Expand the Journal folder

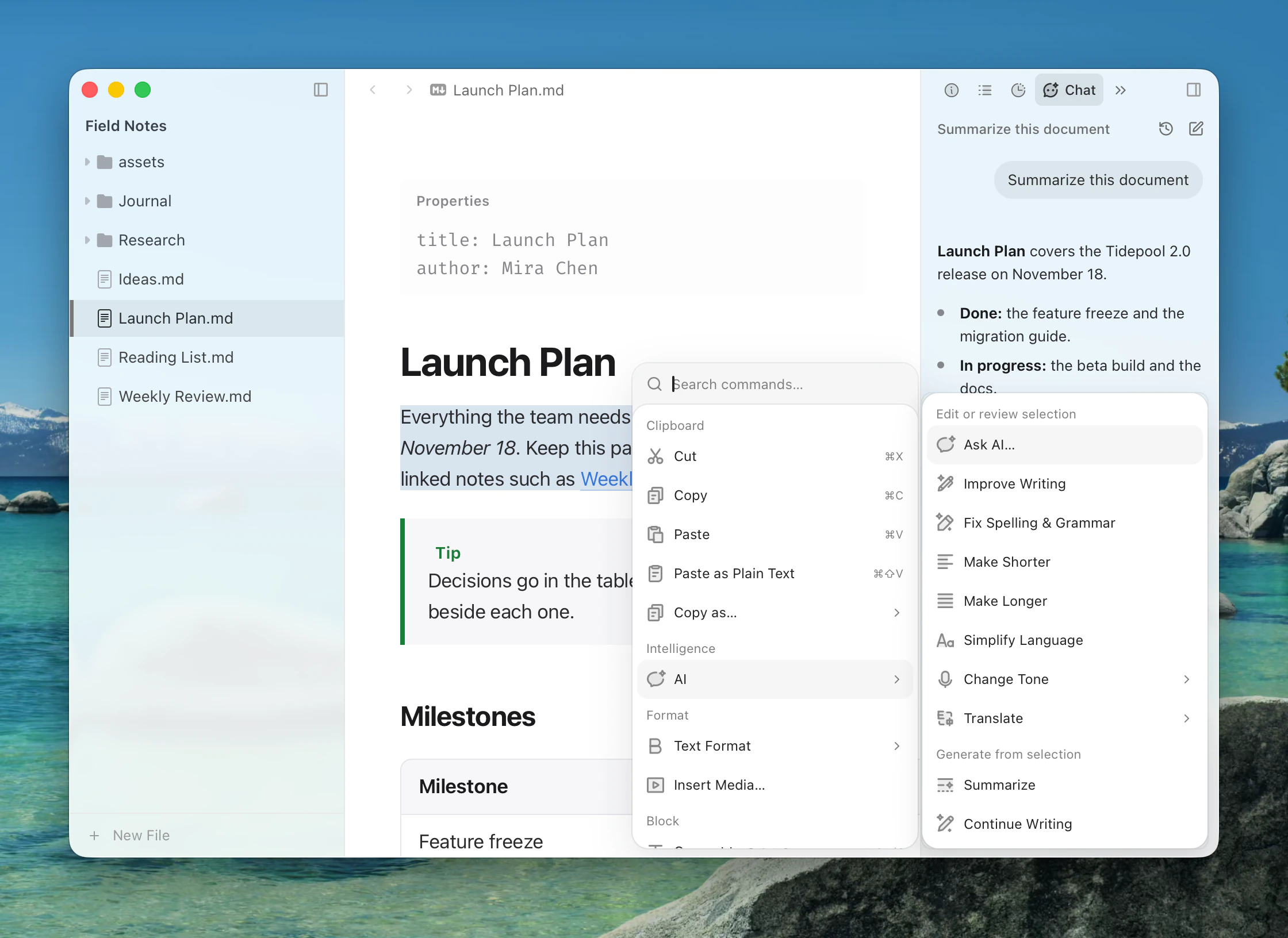tap(87, 201)
